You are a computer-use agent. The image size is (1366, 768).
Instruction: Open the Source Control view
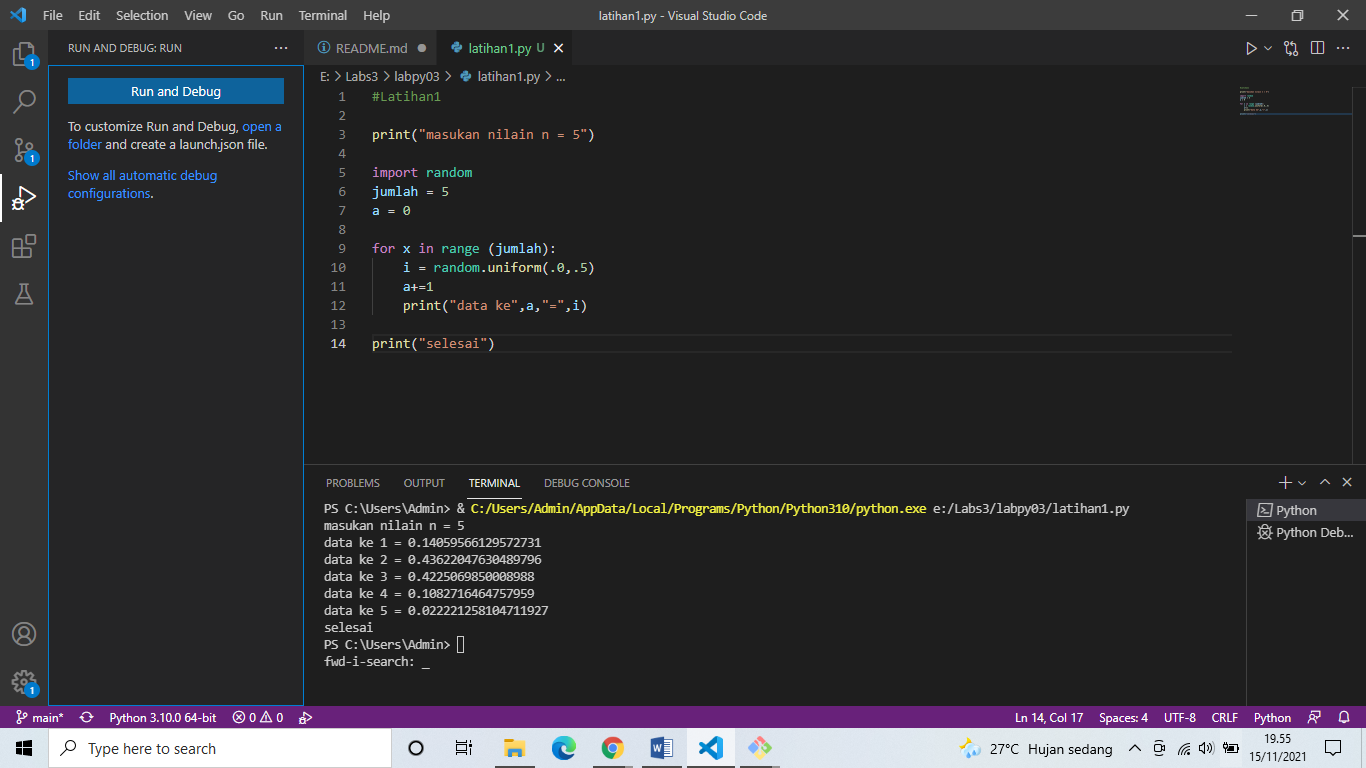click(25, 150)
